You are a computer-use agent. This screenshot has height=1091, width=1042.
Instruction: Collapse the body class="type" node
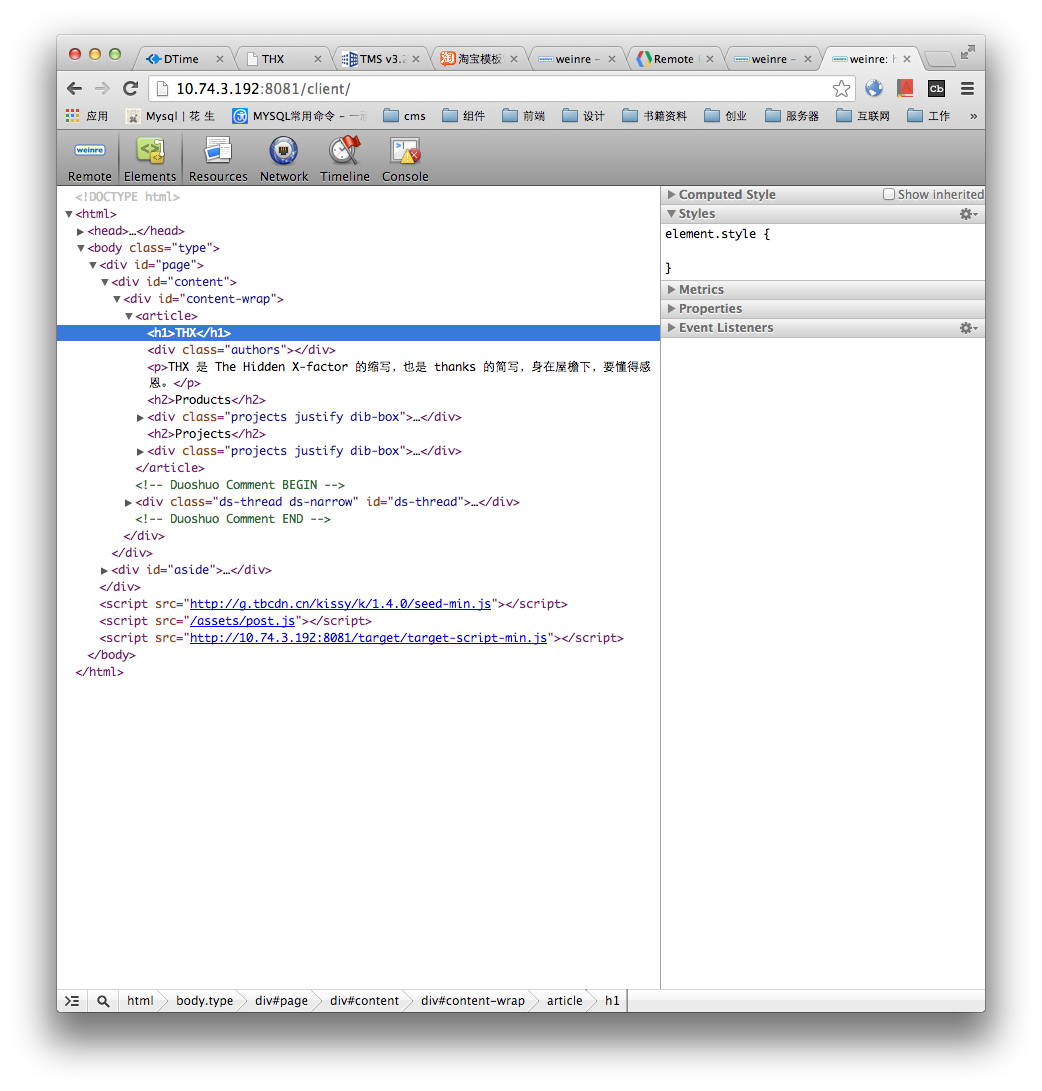pyautogui.click(x=80, y=248)
